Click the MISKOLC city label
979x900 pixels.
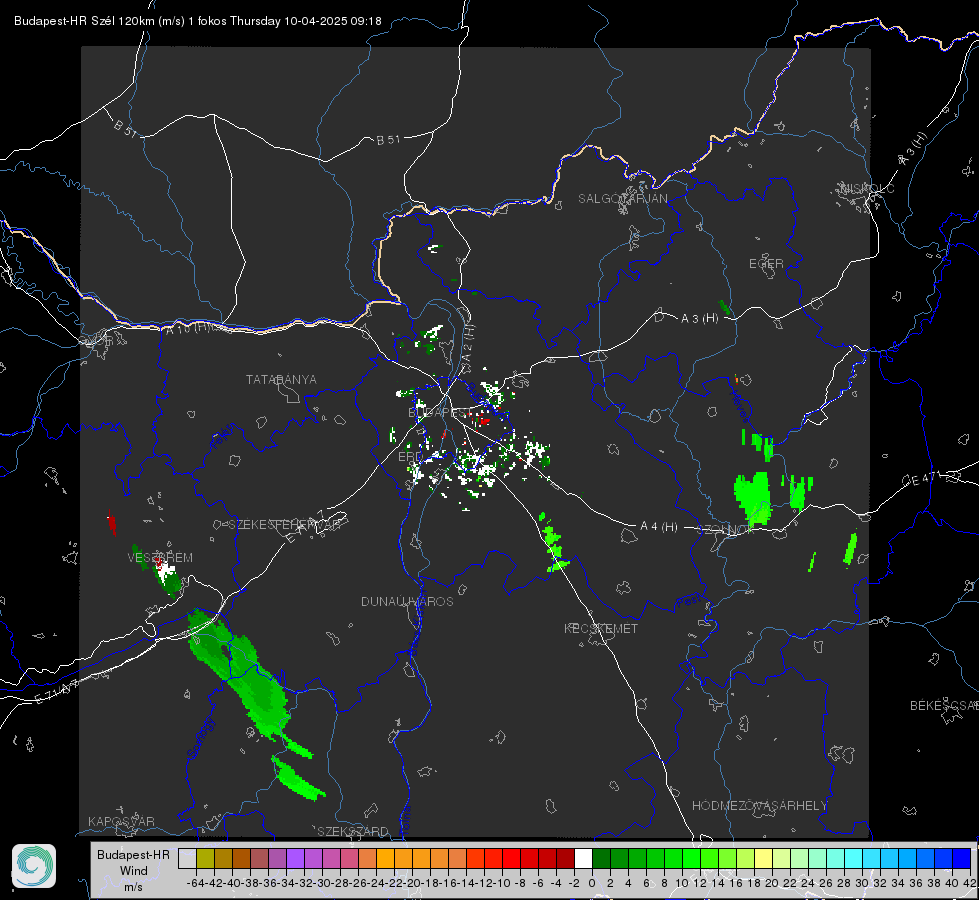pyautogui.click(x=868, y=188)
